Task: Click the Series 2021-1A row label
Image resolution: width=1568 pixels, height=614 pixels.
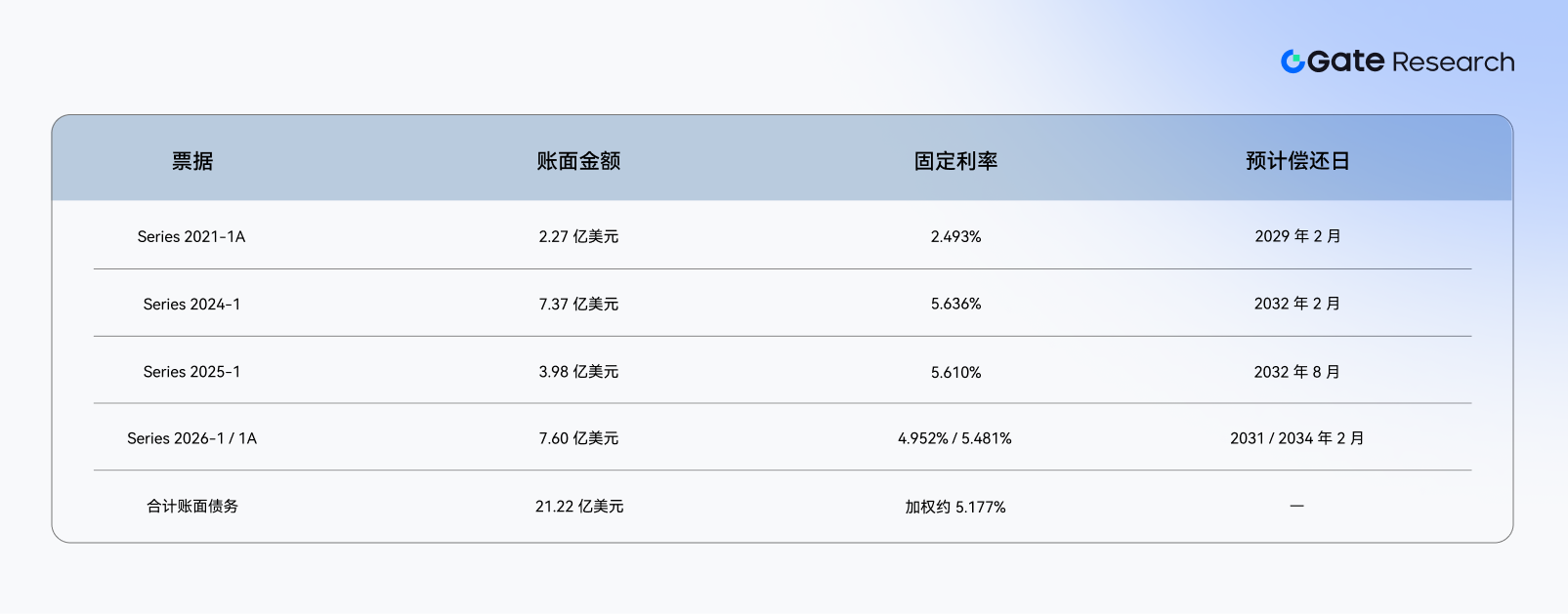Action: (x=191, y=237)
